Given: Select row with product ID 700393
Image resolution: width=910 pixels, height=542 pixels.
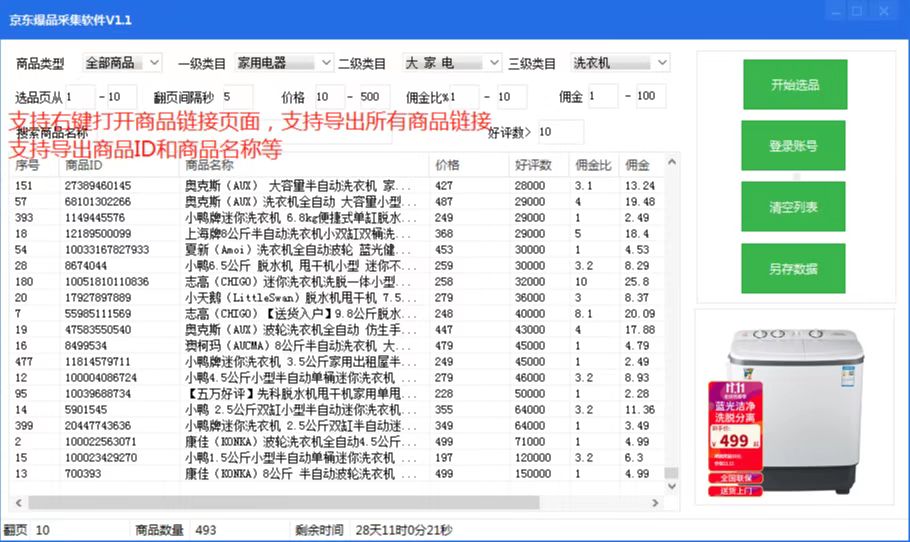Looking at the screenshot, I should (337, 474).
